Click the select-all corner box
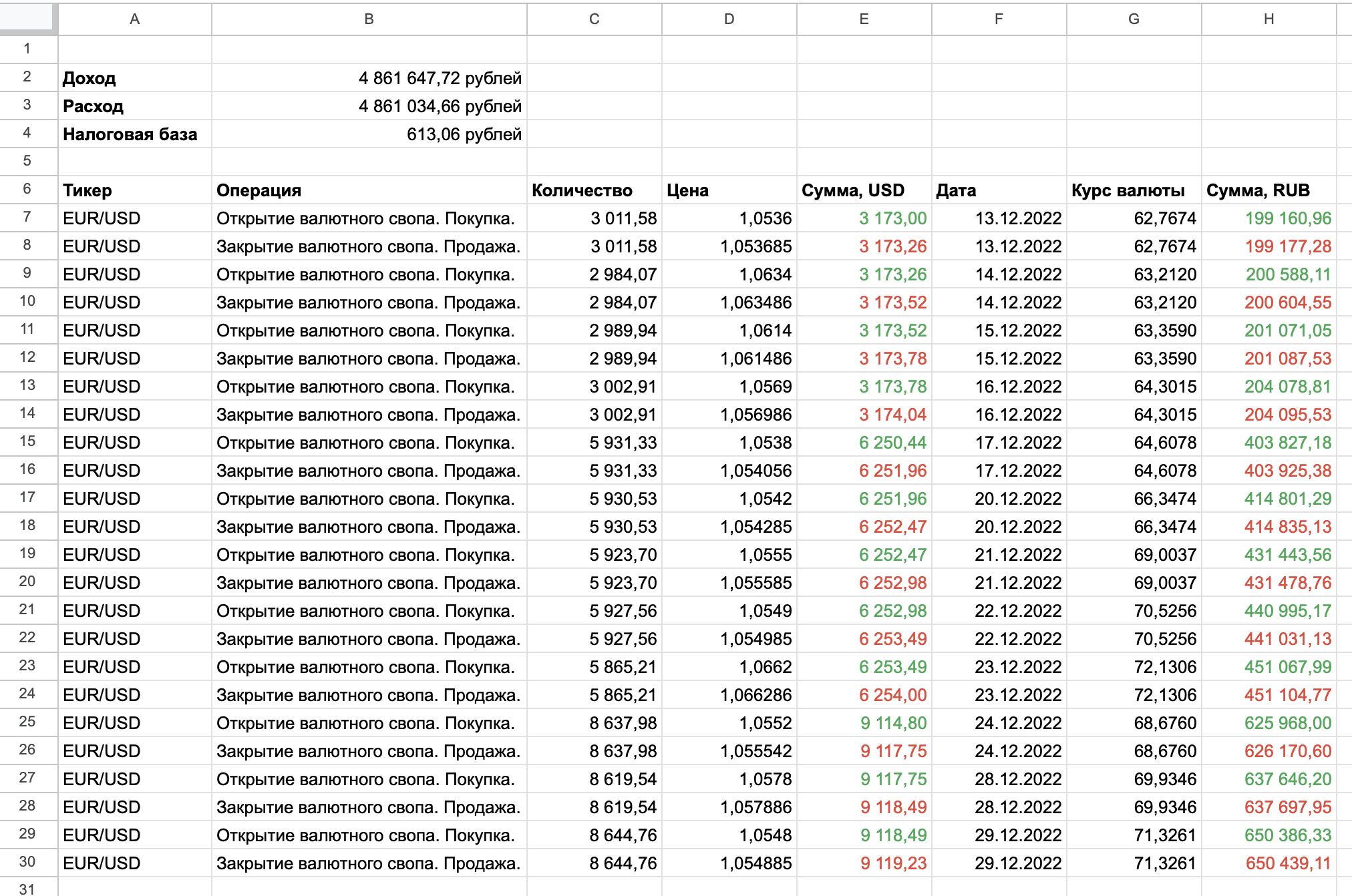This screenshot has height=896, width=1352. (27, 19)
